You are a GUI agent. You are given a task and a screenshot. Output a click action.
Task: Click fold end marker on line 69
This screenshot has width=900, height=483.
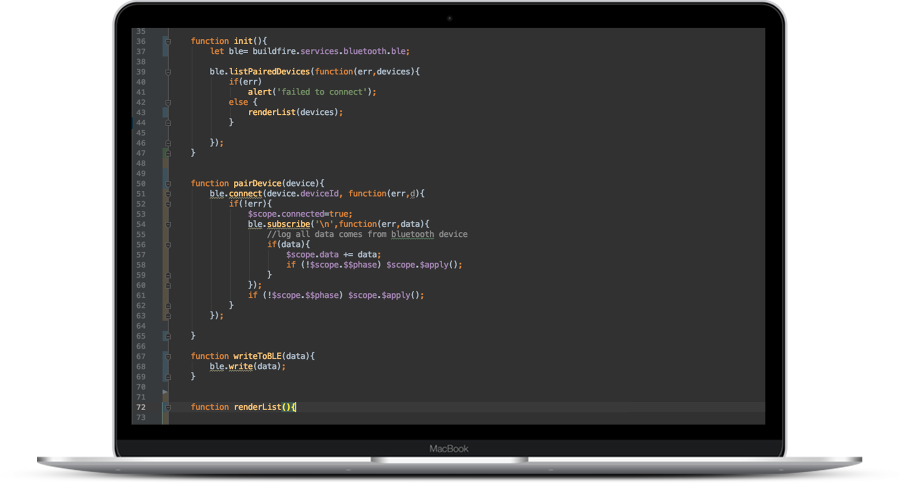pyautogui.click(x=168, y=377)
